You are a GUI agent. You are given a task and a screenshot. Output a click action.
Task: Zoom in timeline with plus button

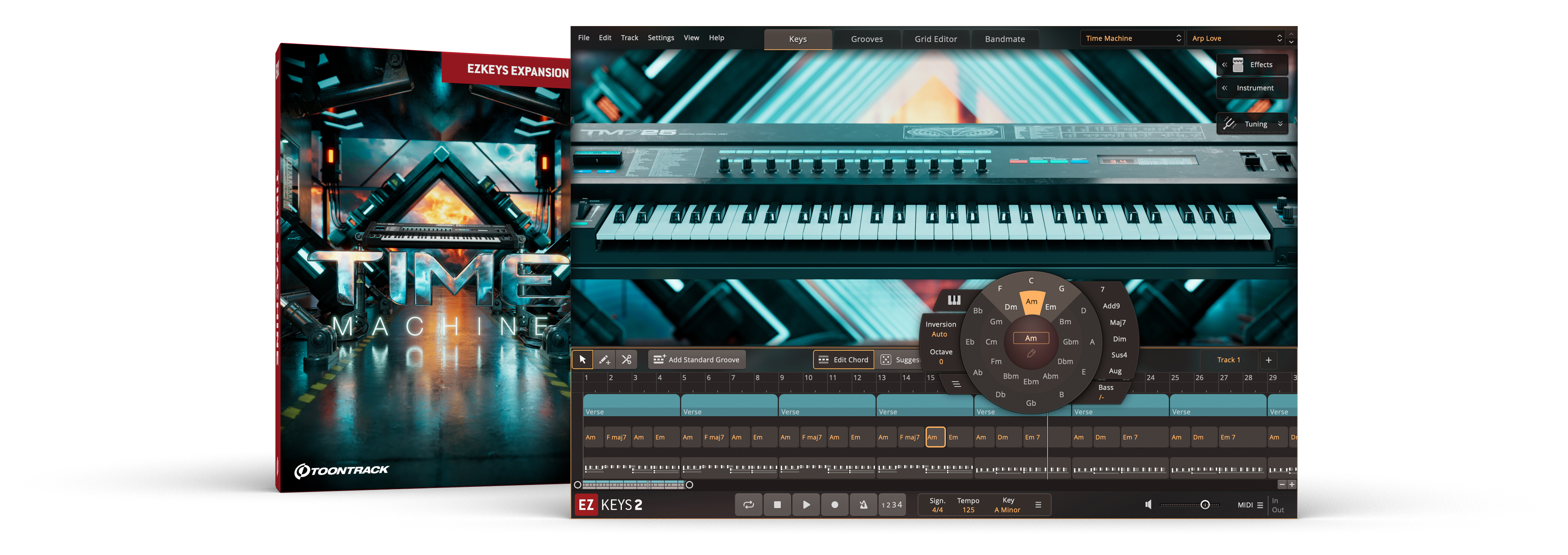coord(1292,485)
